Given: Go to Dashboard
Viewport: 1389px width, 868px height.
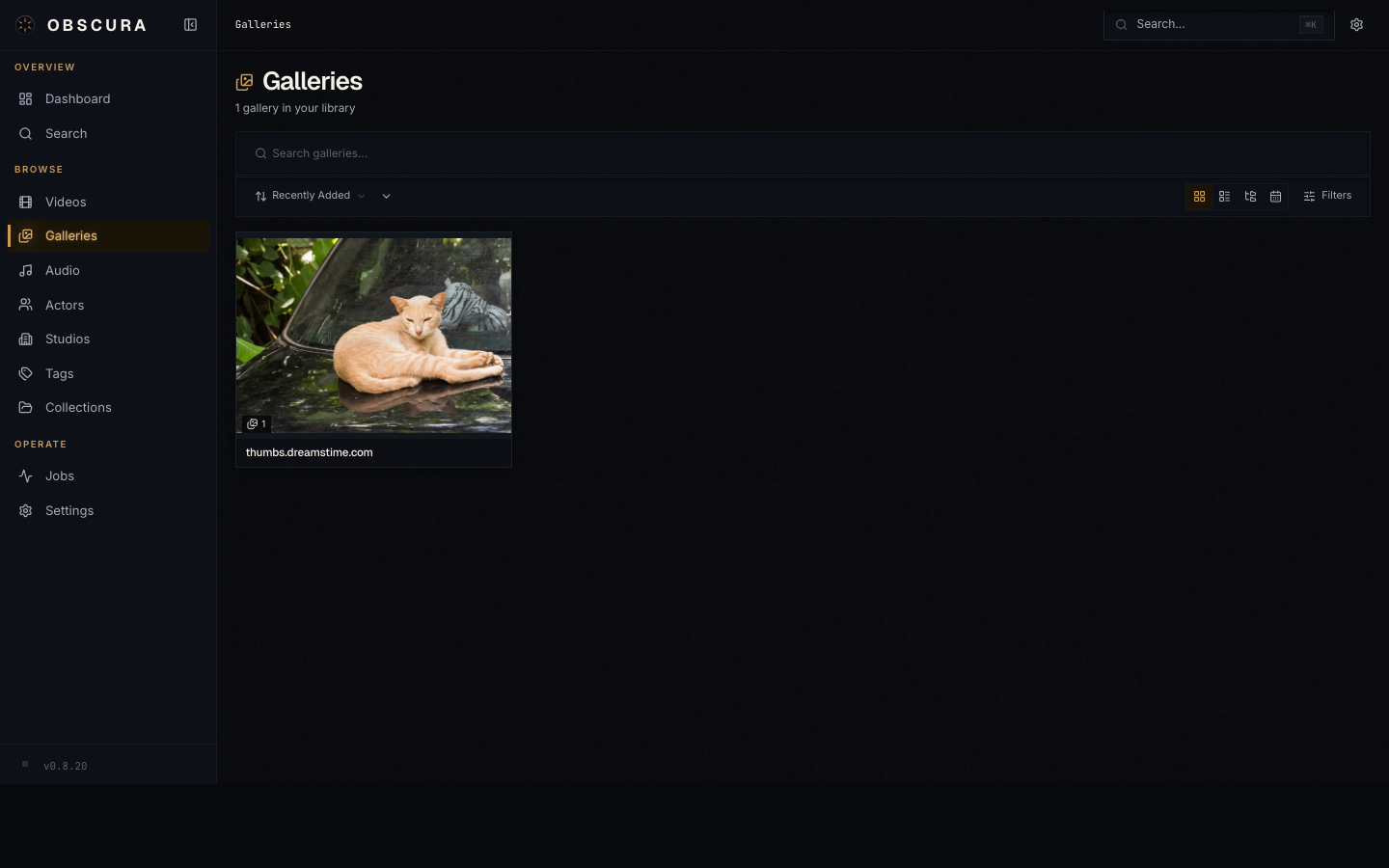Looking at the screenshot, I should coord(108,99).
